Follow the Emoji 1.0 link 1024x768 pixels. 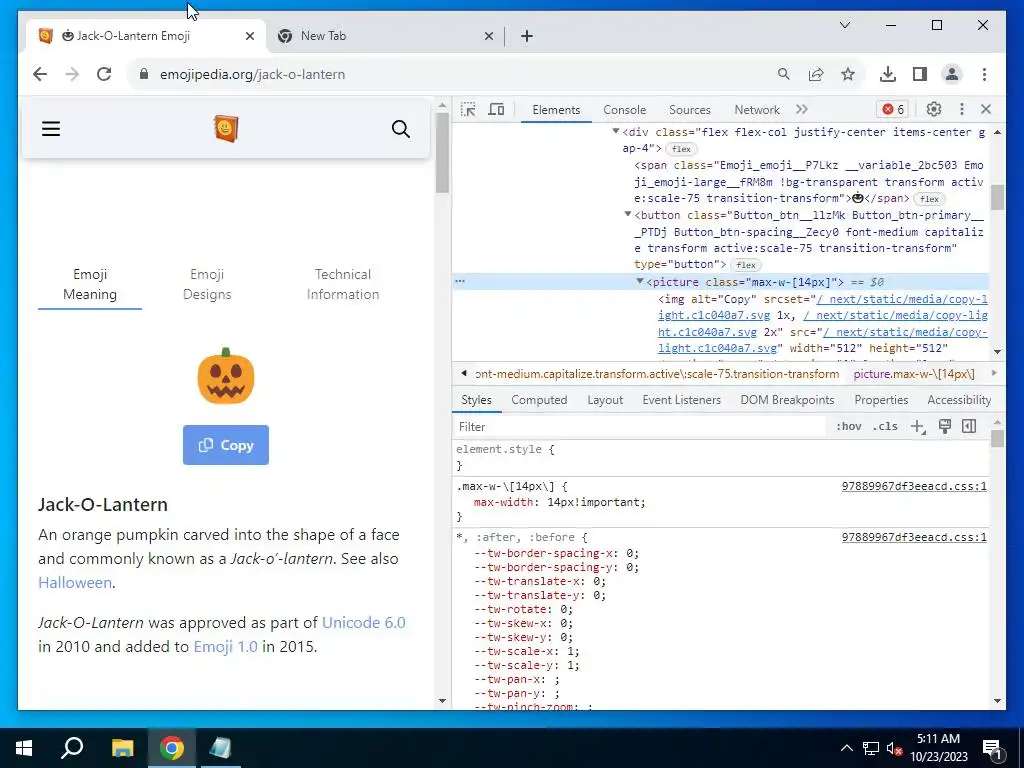pos(225,647)
